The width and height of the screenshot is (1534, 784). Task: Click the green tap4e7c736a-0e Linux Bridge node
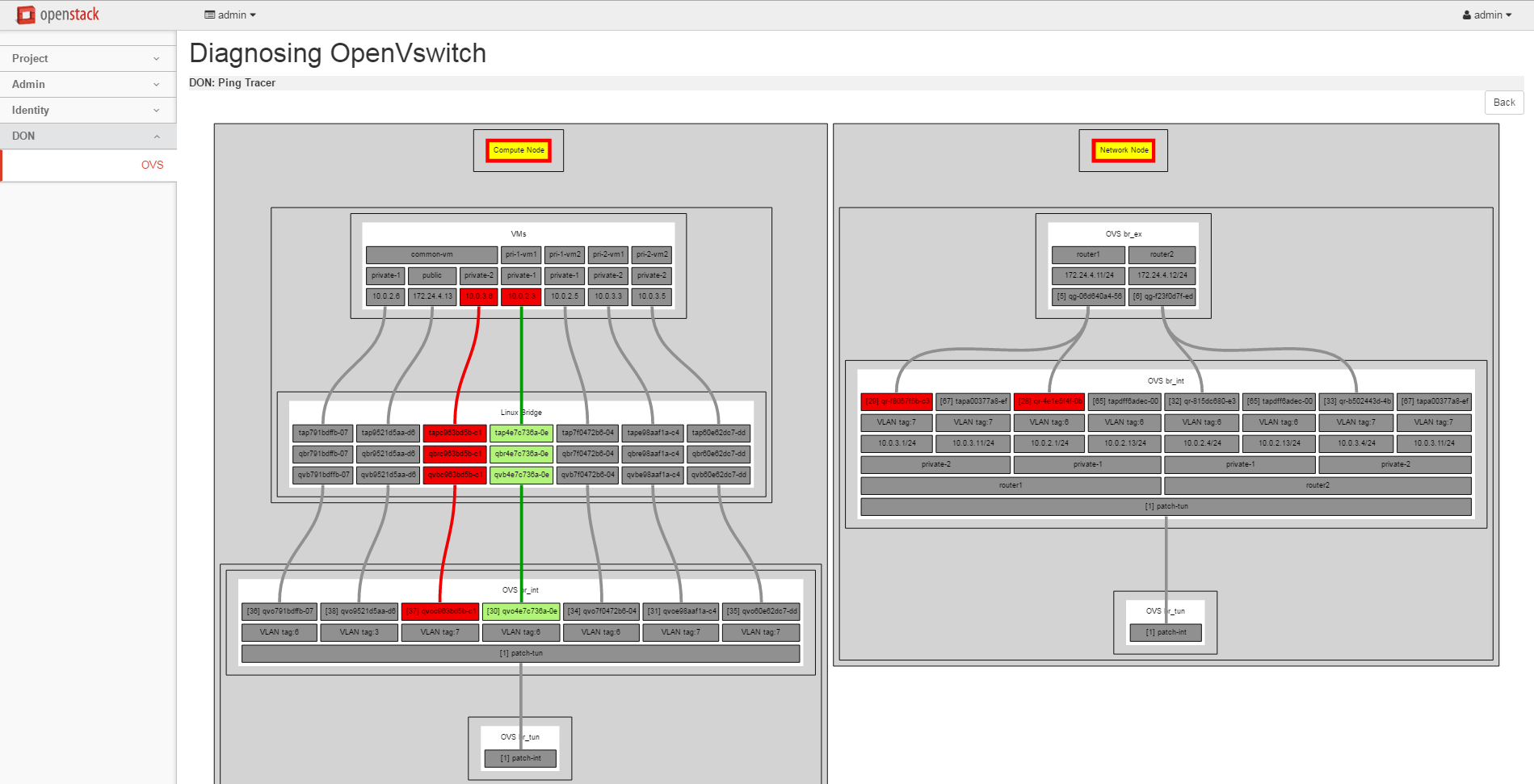coord(521,434)
